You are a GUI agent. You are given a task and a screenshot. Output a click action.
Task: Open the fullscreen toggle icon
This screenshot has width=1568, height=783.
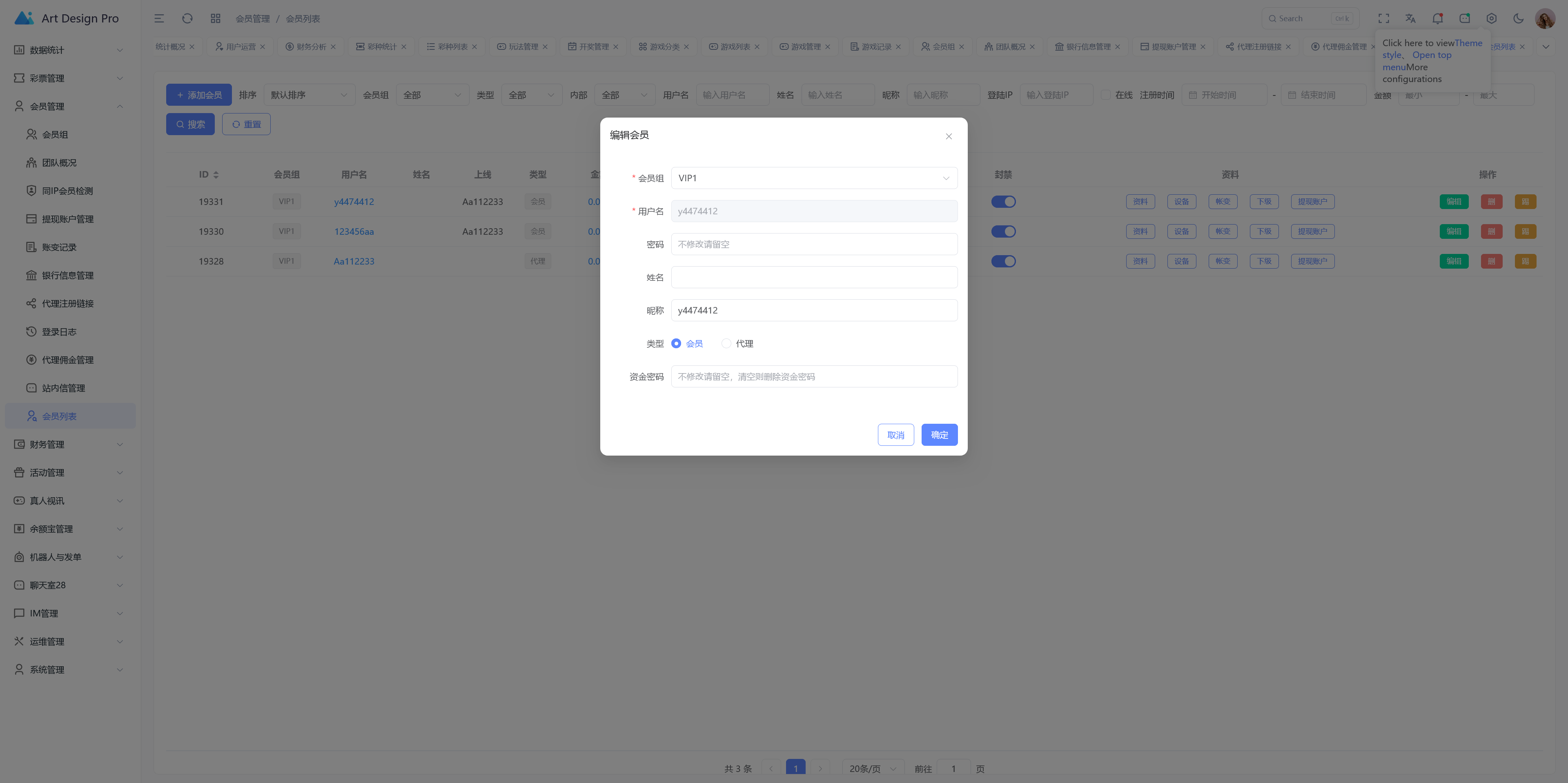(1383, 18)
